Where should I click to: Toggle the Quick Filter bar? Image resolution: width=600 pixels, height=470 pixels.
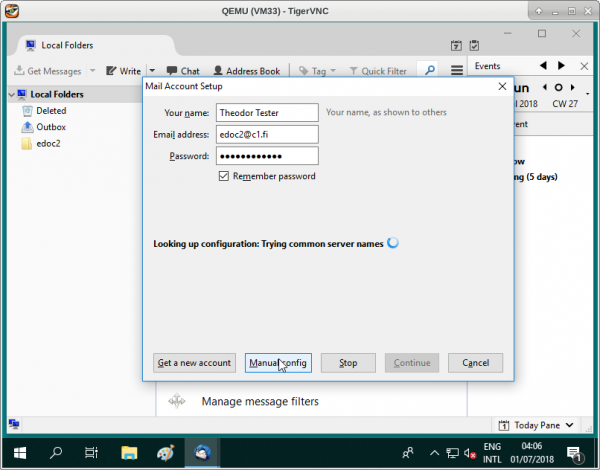378,71
